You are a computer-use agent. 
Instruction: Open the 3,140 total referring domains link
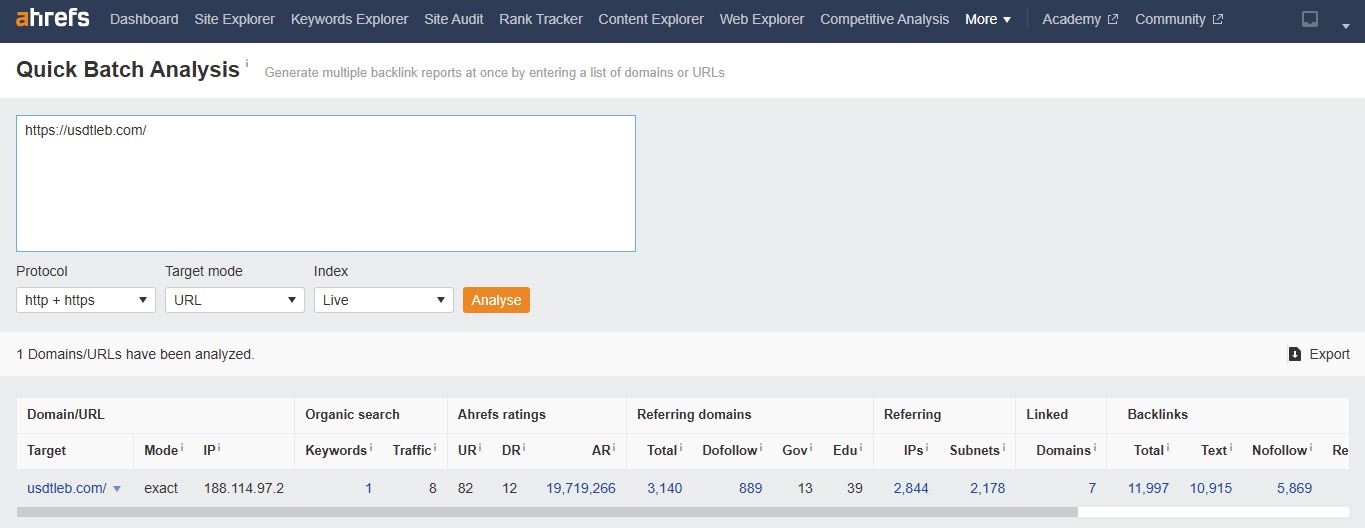click(x=664, y=488)
